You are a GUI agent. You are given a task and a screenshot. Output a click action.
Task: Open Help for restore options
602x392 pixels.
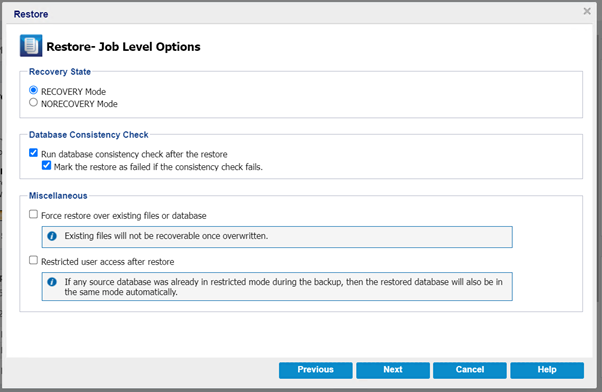pos(547,370)
